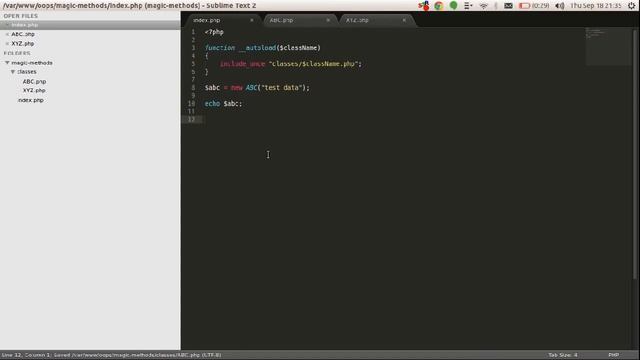Close ABC.php in Open Files list
This screenshot has height=360, width=640.
pyautogui.click(x=7, y=34)
